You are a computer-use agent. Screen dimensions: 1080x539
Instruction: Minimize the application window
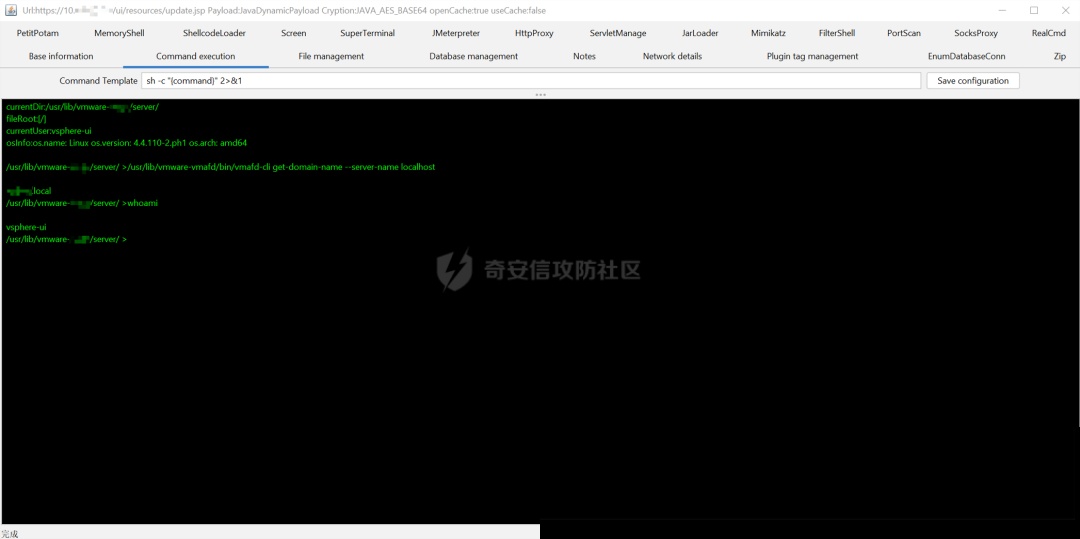[x=1003, y=10]
